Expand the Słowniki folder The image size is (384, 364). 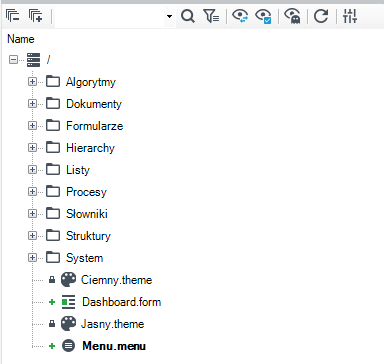click(32, 214)
